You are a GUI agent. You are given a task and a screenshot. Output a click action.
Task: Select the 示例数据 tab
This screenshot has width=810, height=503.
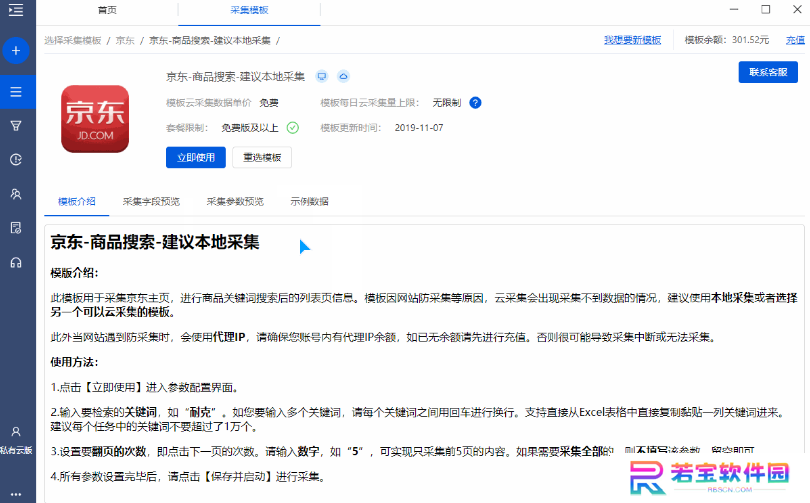[309, 201]
